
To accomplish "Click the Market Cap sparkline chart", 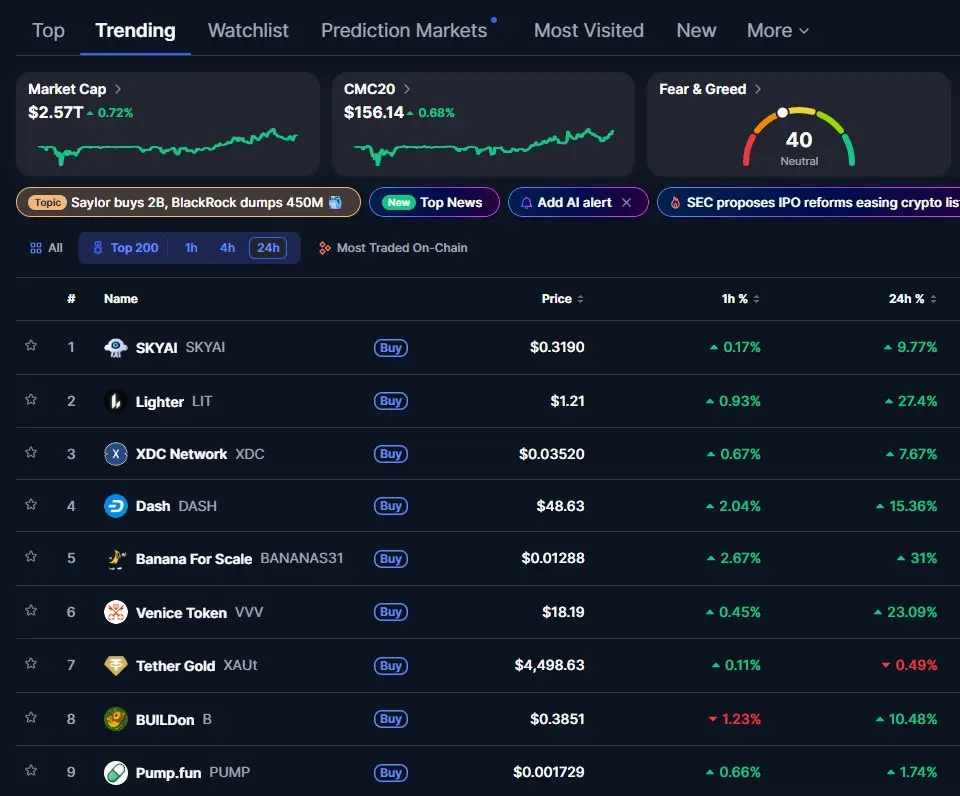I will pos(167,146).
